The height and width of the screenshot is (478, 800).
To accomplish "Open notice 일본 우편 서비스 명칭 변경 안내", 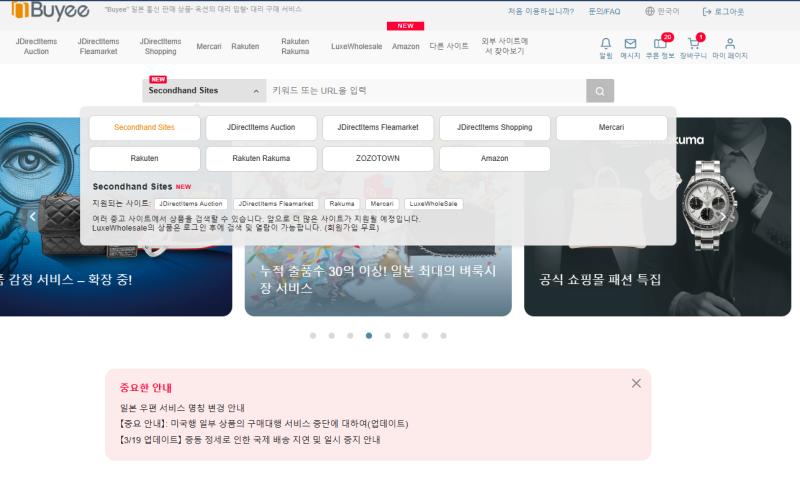I will (182, 408).
